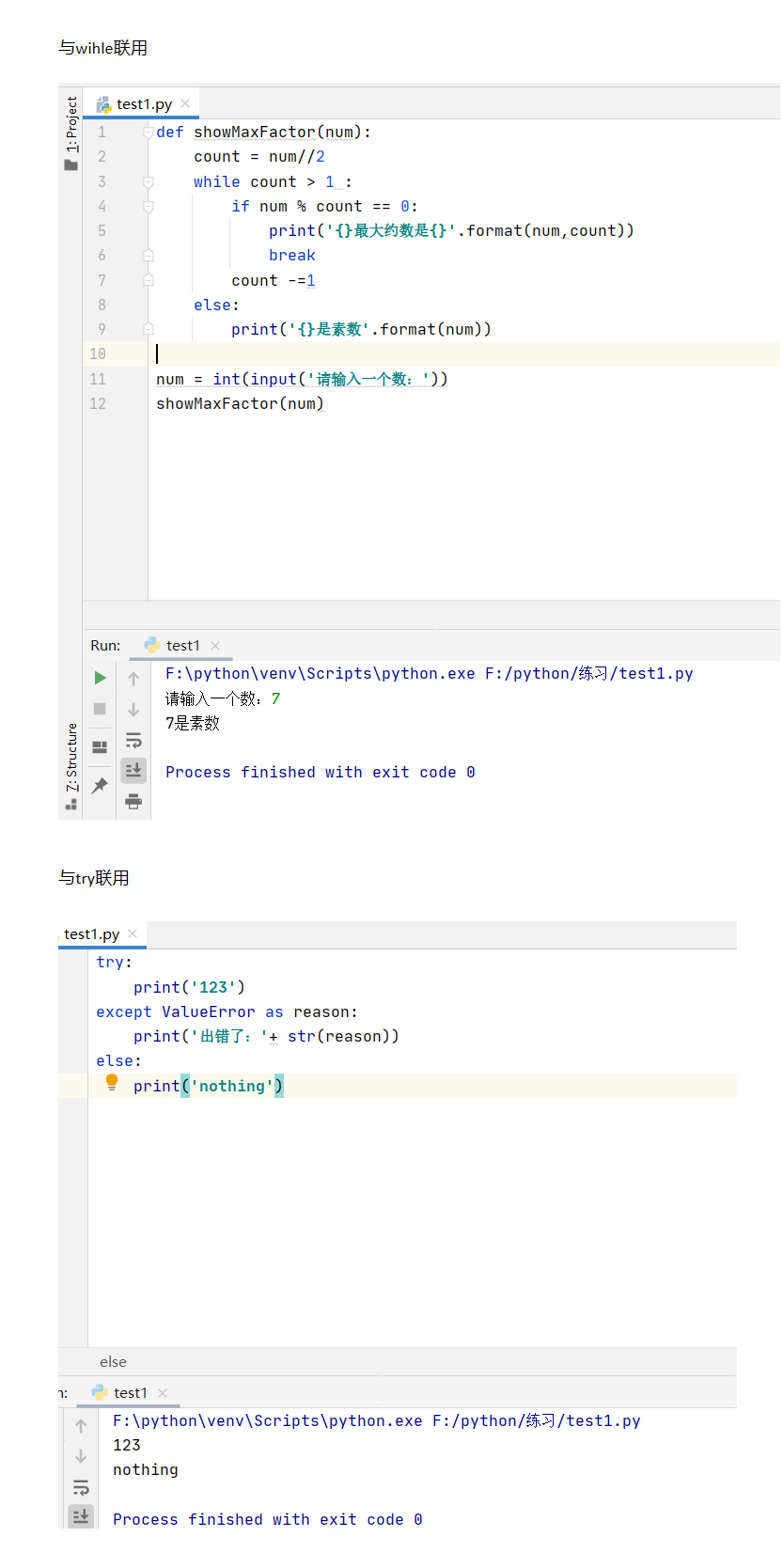
Task: Click Down the Stack Trace arrow beside 7是素数 output
Action: [133, 710]
